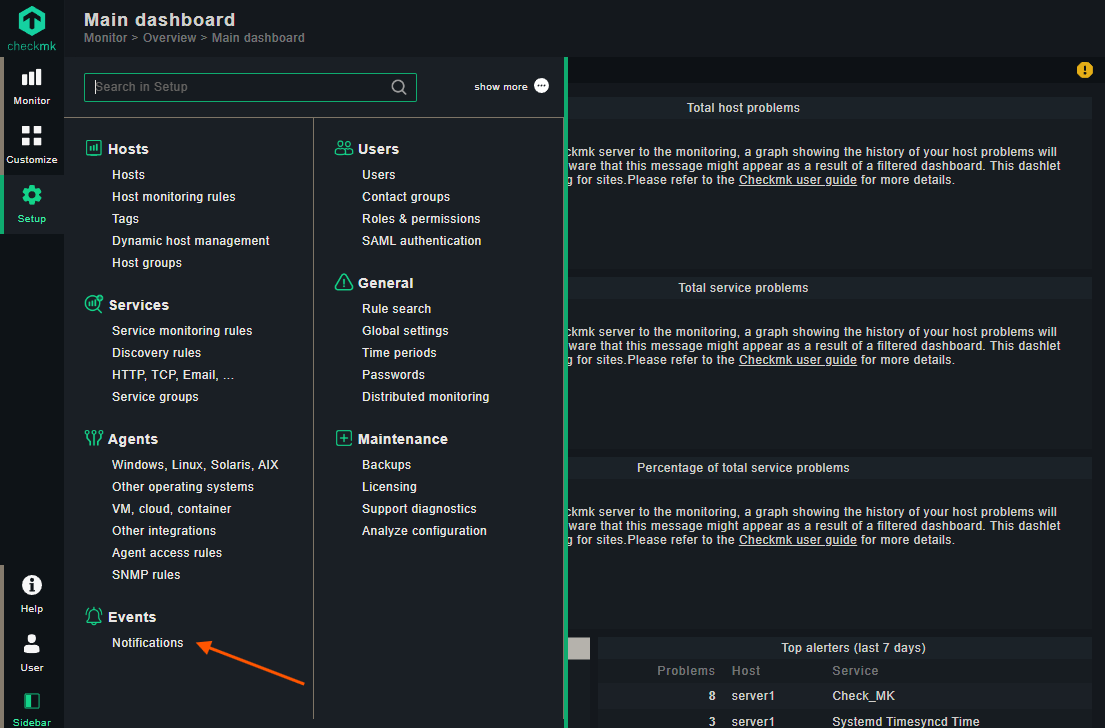Image resolution: width=1105 pixels, height=728 pixels.
Task: Click the Overview breadcrumb link
Action: 169,38
